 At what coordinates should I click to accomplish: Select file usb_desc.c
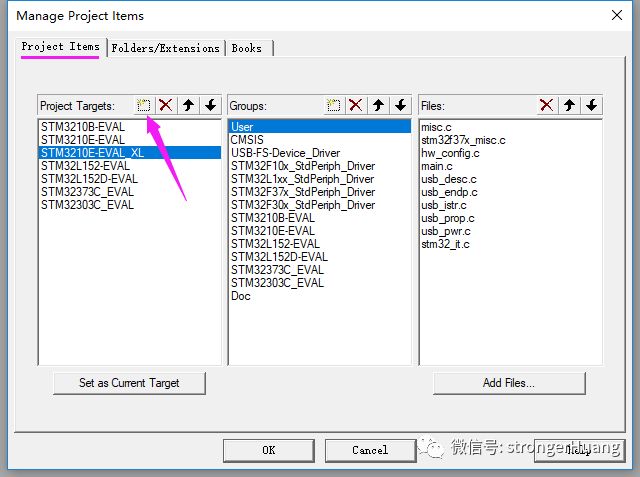point(511,179)
